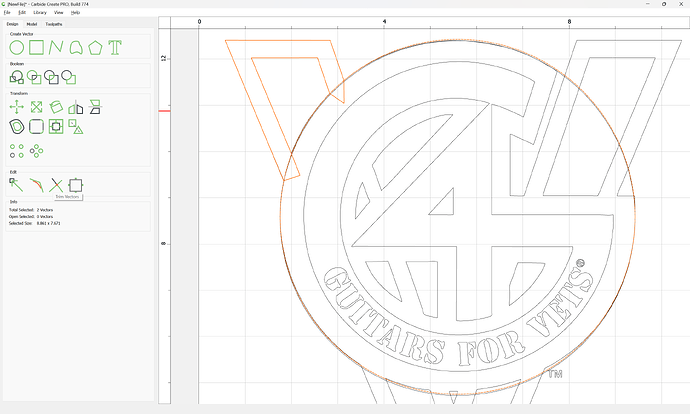Image resolution: width=690 pixels, height=414 pixels.
Task: Open the Help menu
Action: (x=76, y=13)
